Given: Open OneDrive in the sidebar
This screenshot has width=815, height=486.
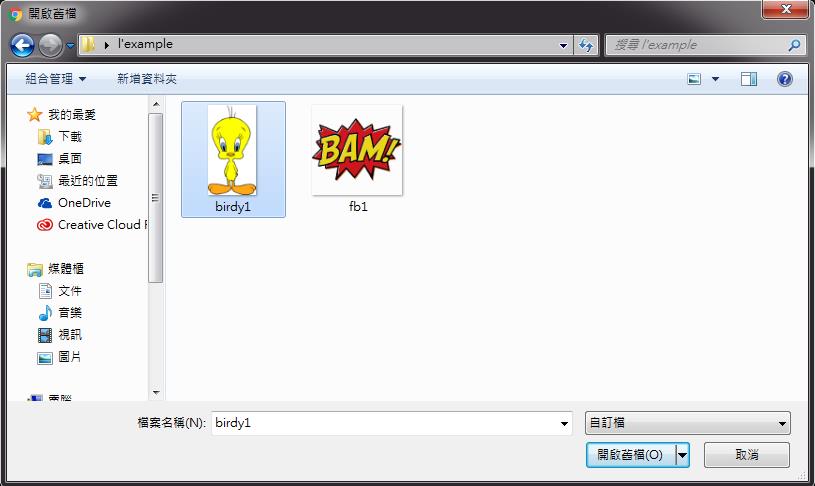Looking at the screenshot, I should 84,203.
